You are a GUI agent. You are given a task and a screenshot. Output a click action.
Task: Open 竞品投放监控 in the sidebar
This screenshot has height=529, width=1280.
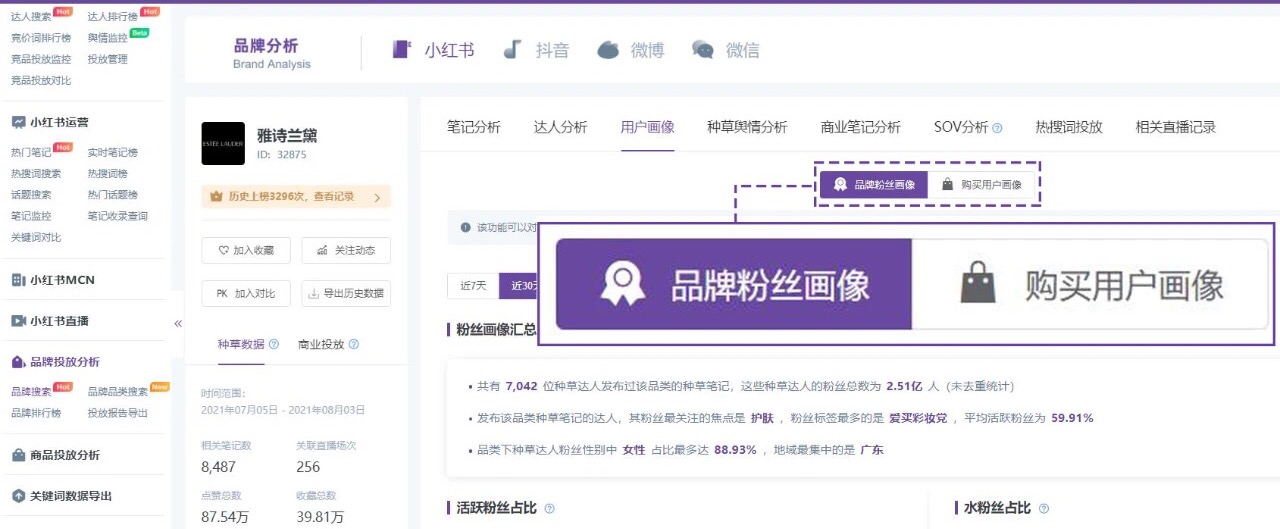tap(41, 59)
